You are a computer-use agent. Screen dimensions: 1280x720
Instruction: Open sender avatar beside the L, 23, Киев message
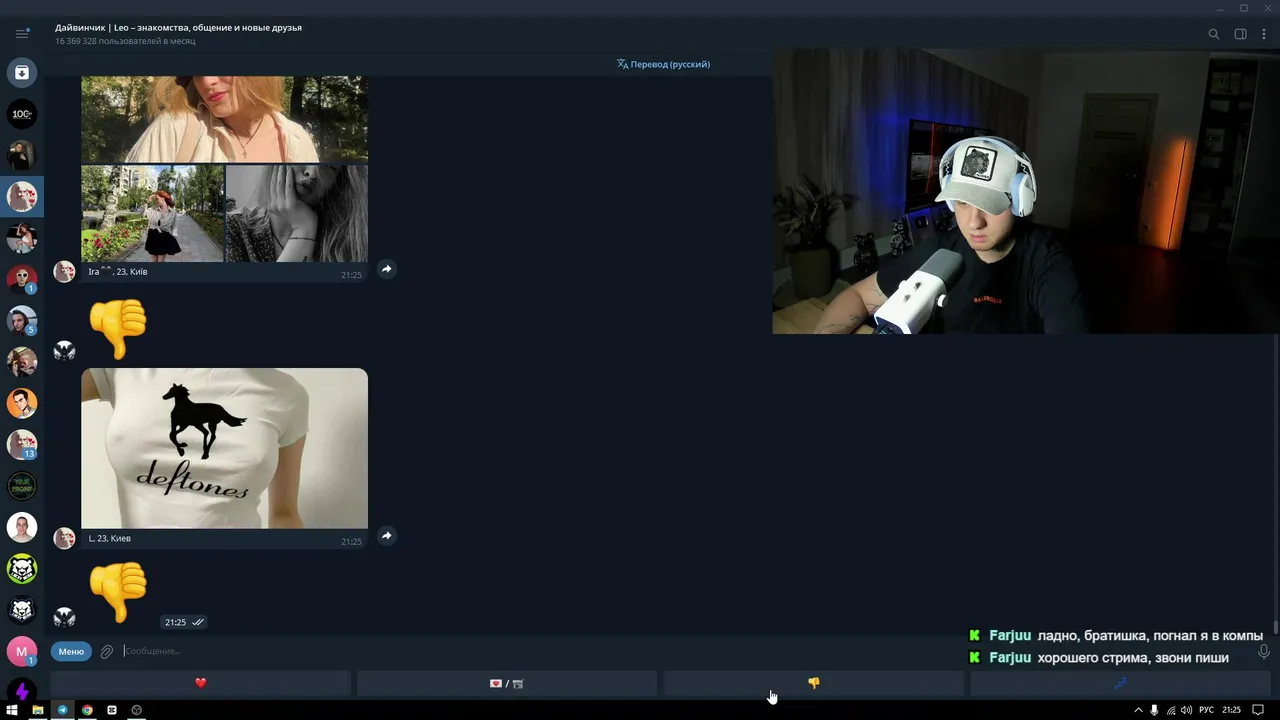point(64,538)
